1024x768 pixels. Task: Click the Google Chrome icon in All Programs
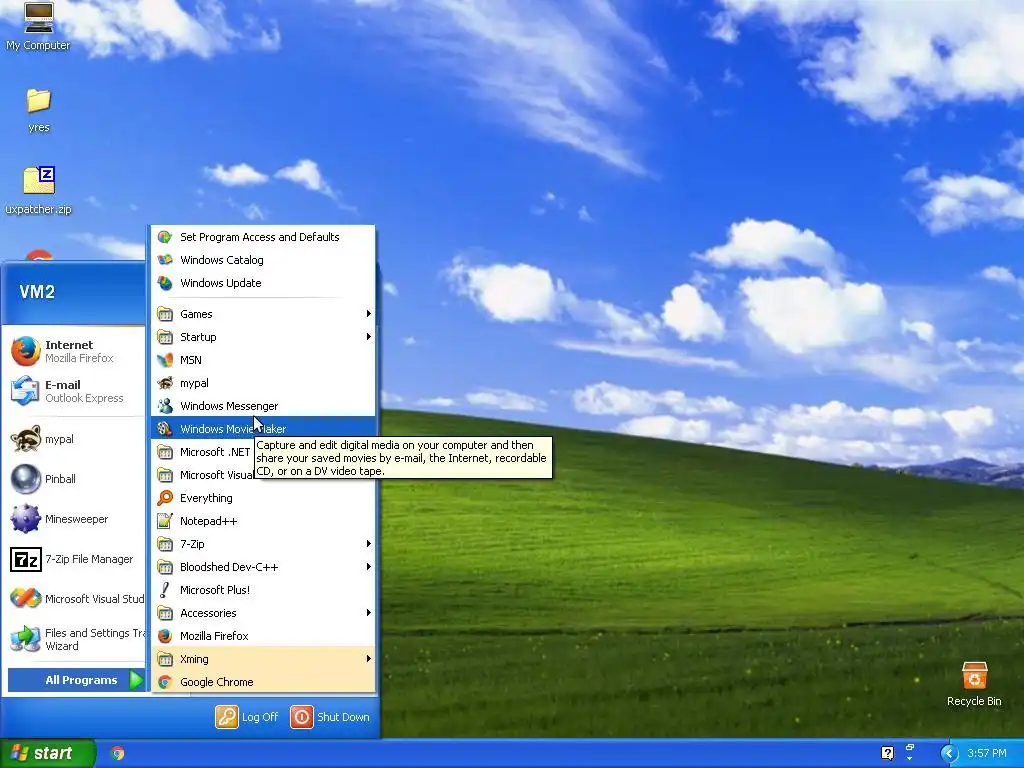(165, 682)
